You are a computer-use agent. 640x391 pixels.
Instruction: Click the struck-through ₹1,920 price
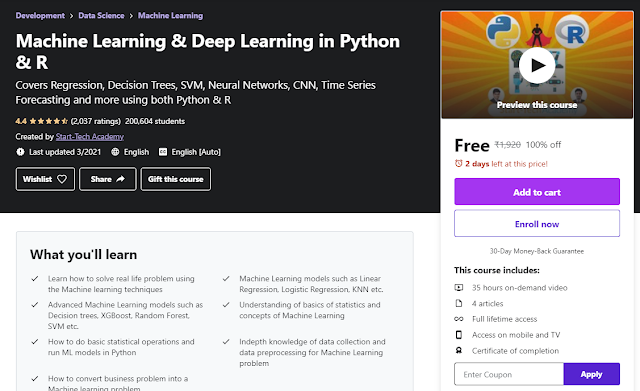(507, 144)
